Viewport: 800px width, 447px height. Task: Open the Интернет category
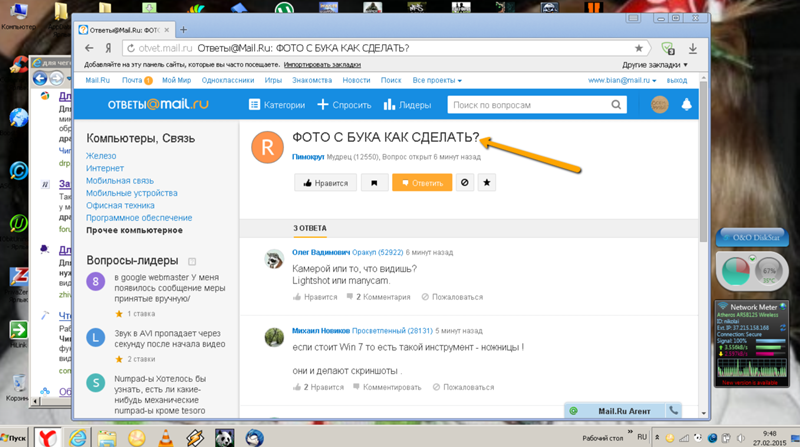[x=105, y=168]
